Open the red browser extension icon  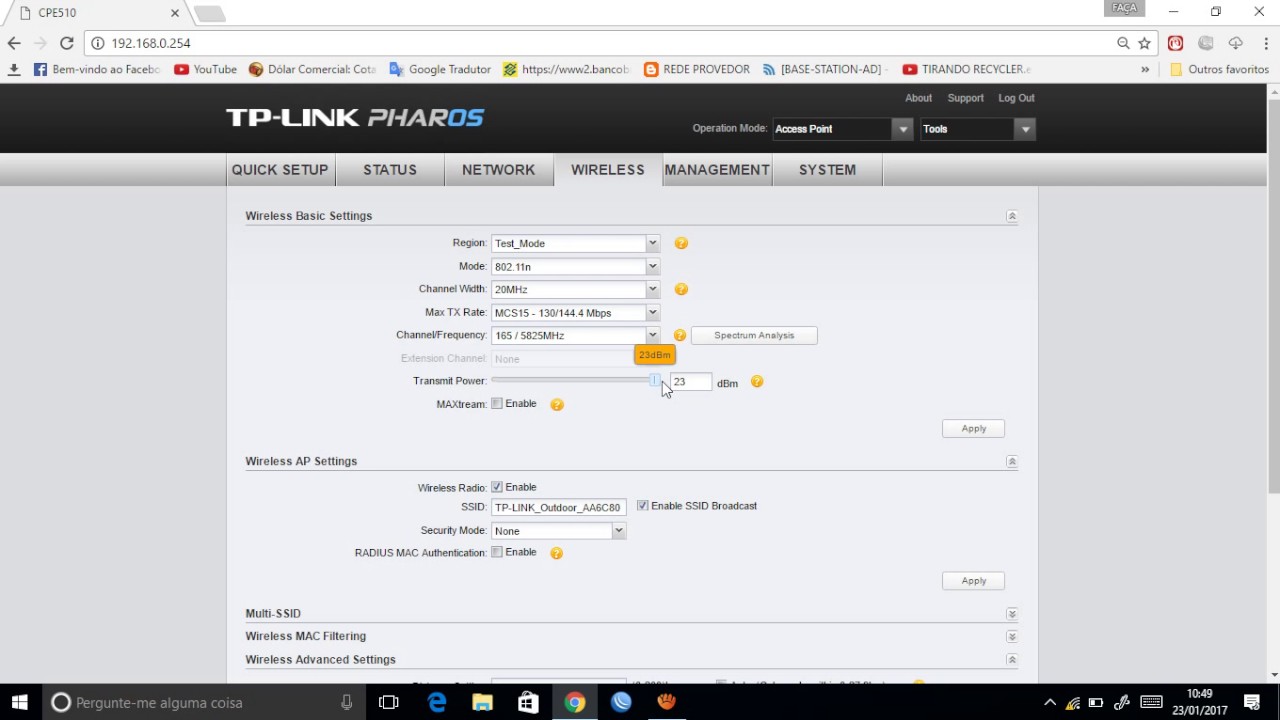(x=1176, y=43)
